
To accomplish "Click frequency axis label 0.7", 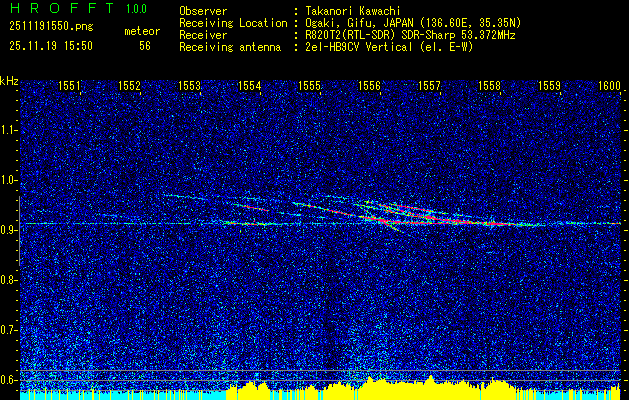I will coord(8,330).
